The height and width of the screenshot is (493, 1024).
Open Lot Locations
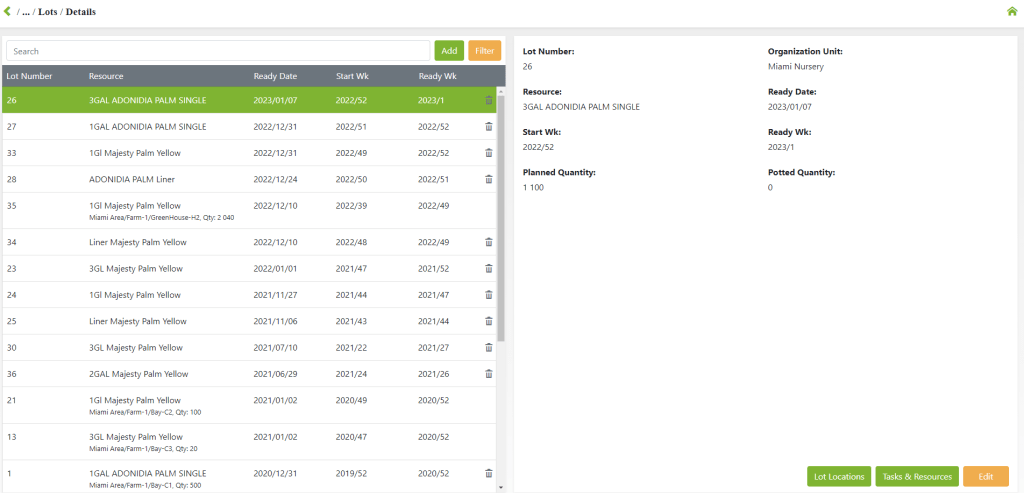tap(839, 477)
